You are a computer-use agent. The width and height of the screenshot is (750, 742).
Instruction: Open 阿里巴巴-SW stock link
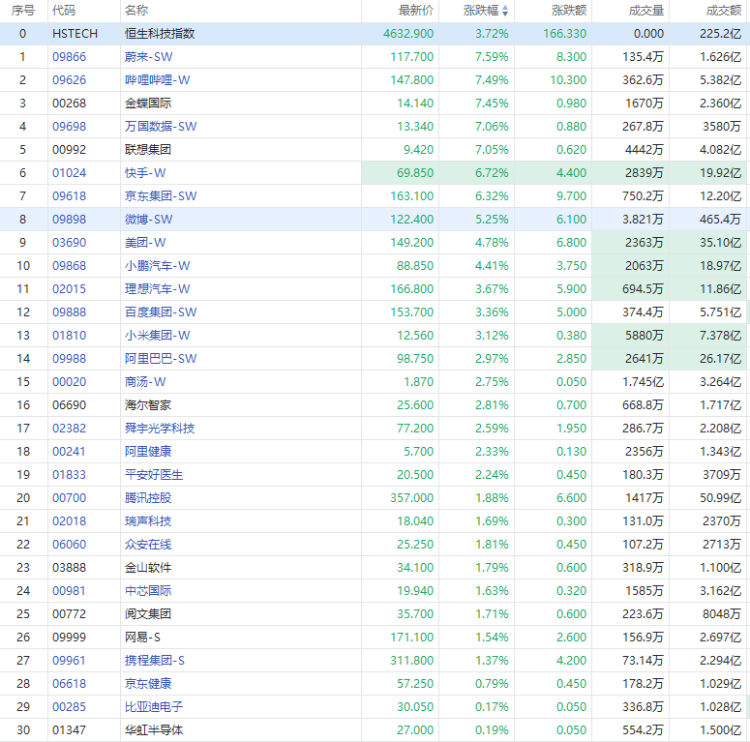pyautogui.click(x=161, y=358)
